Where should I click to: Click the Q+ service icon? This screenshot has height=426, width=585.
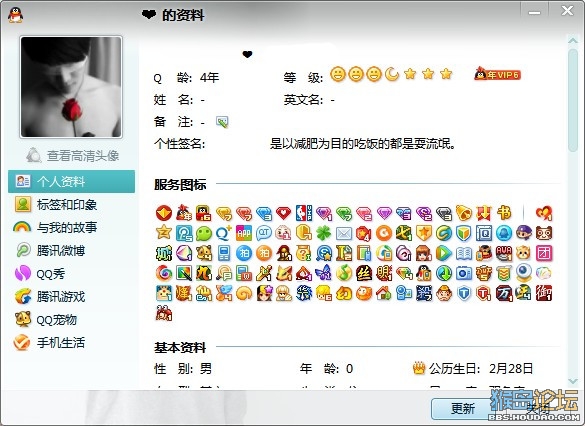(224, 233)
